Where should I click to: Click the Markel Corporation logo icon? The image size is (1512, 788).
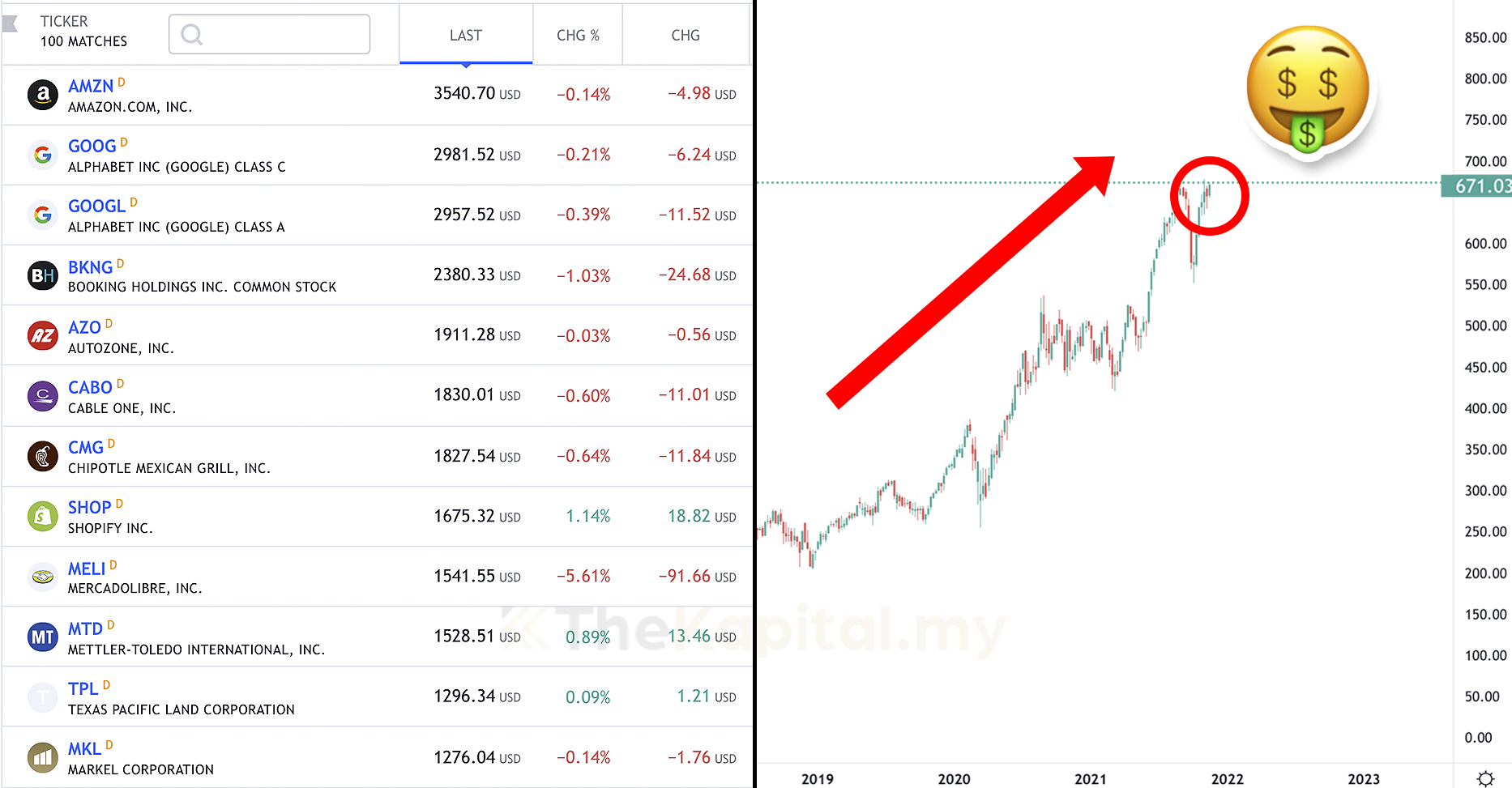click(x=43, y=757)
